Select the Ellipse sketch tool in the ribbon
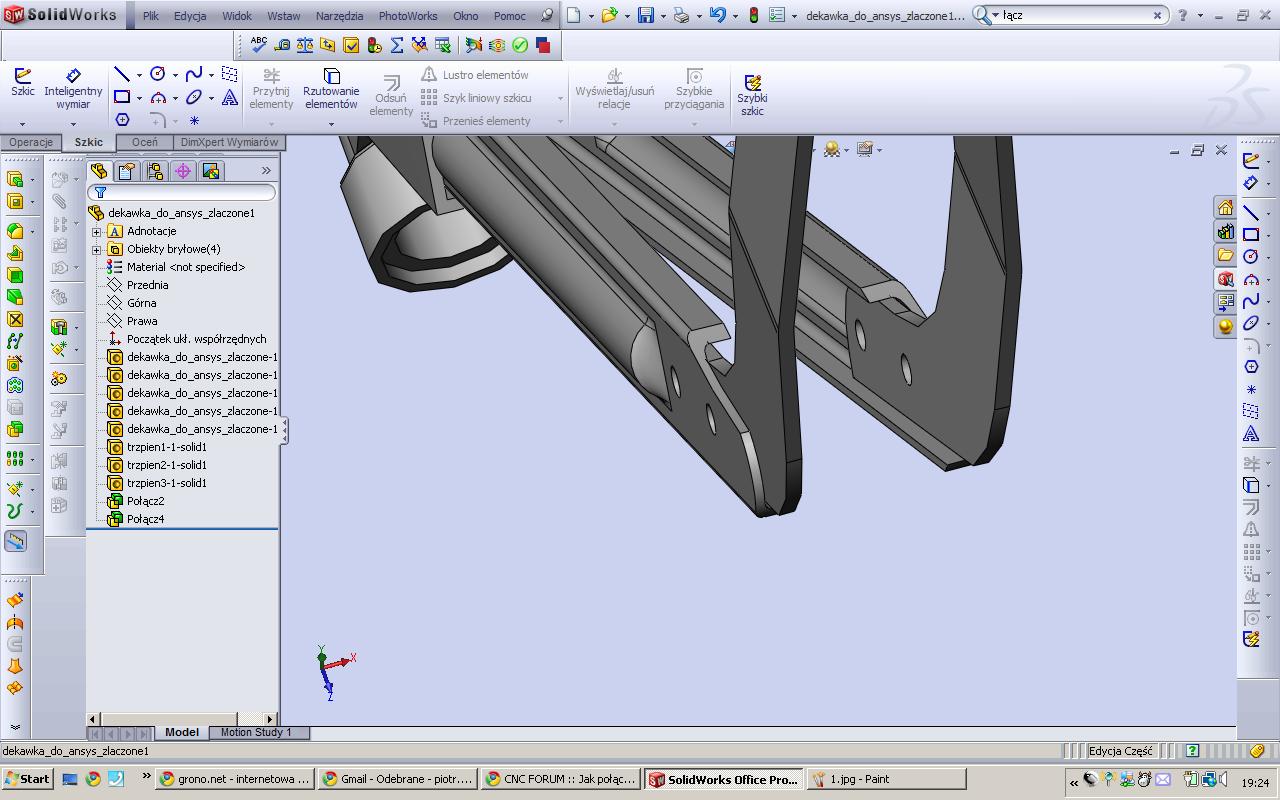The image size is (1280, 800). click(194, 98)
